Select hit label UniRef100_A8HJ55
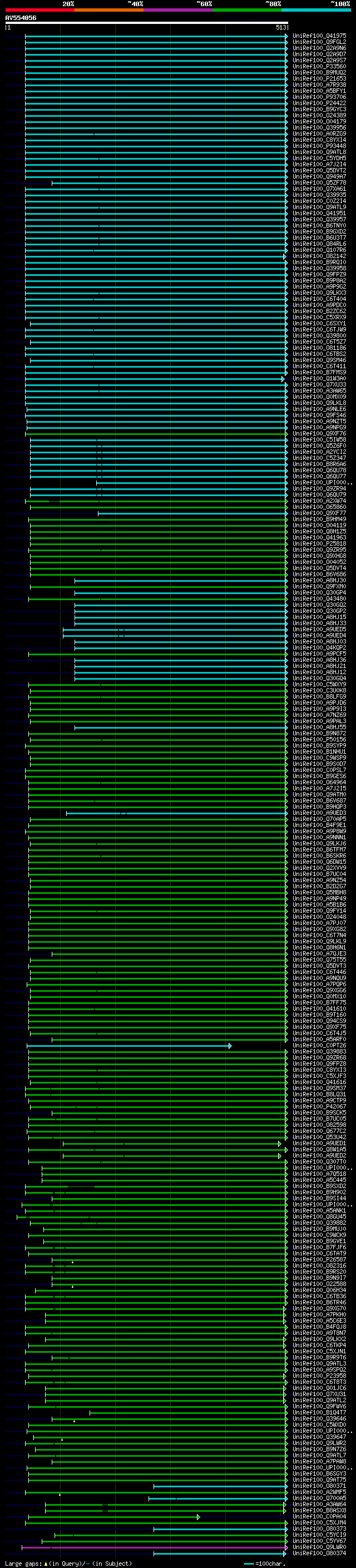The width and height of the screenshot is (356, 1568). click(319, 728)
